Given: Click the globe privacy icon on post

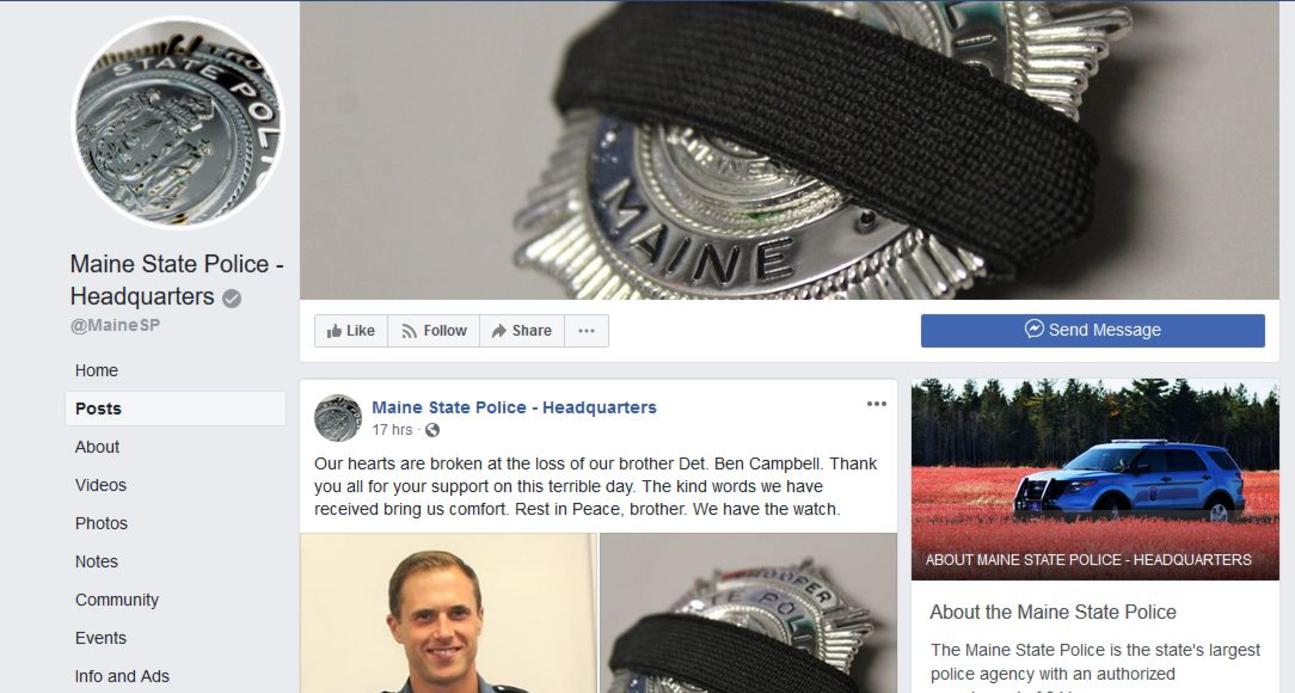Looking at the screenshot, I should click(x=432, y=430).
